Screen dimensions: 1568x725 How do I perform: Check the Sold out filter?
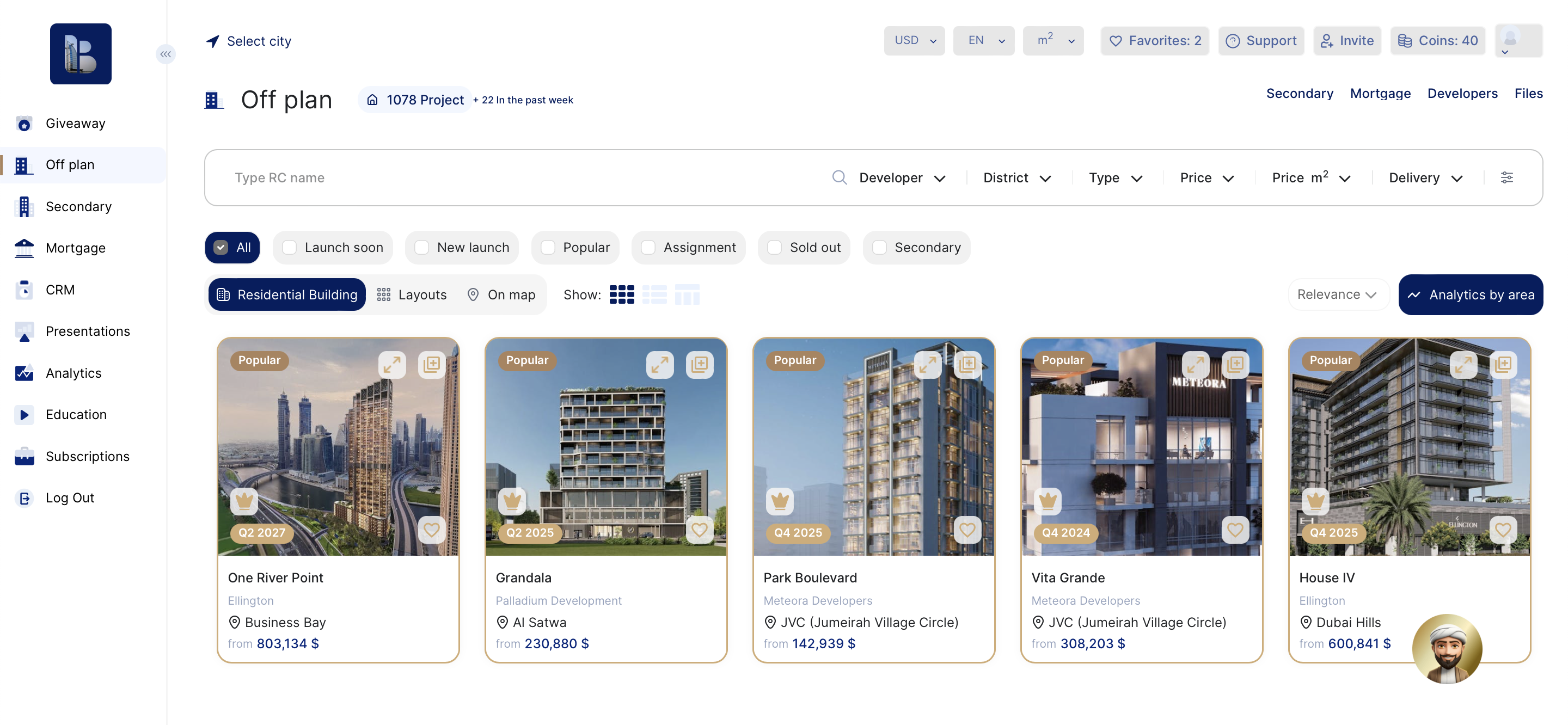(x=774, y=247)
